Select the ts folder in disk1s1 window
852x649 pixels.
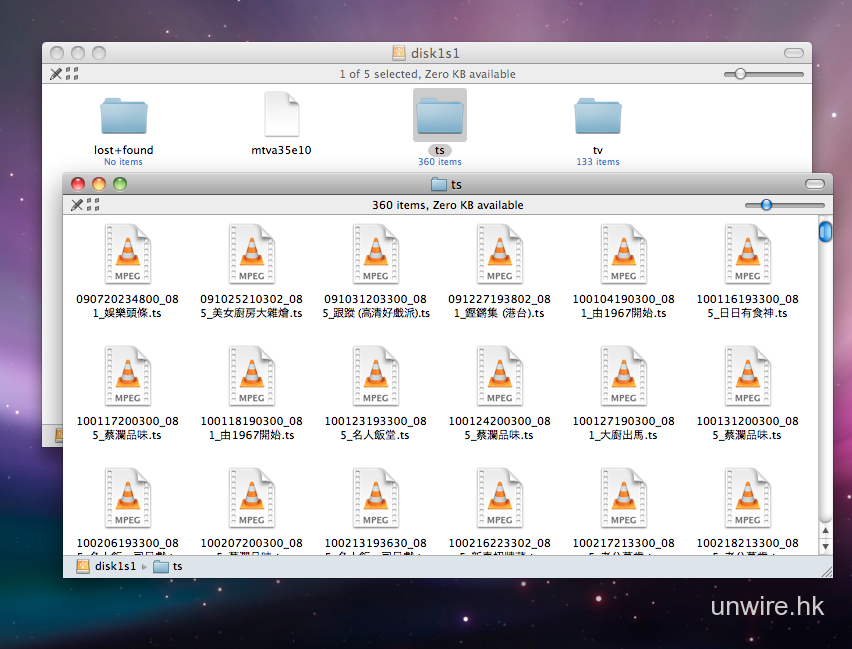[440, 117]
